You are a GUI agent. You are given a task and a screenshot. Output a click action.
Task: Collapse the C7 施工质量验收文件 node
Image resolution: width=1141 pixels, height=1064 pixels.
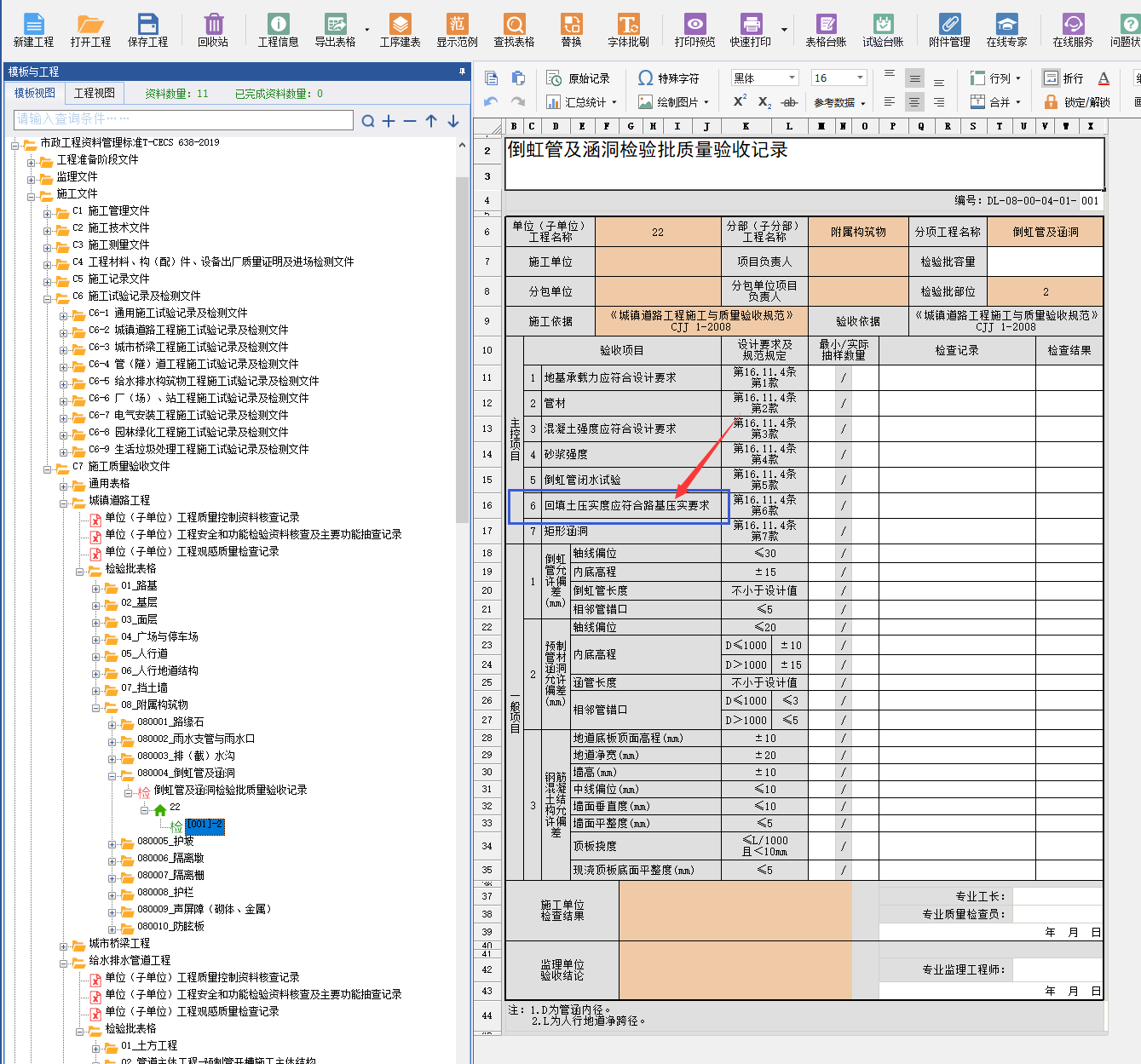(x=47, y=469)
